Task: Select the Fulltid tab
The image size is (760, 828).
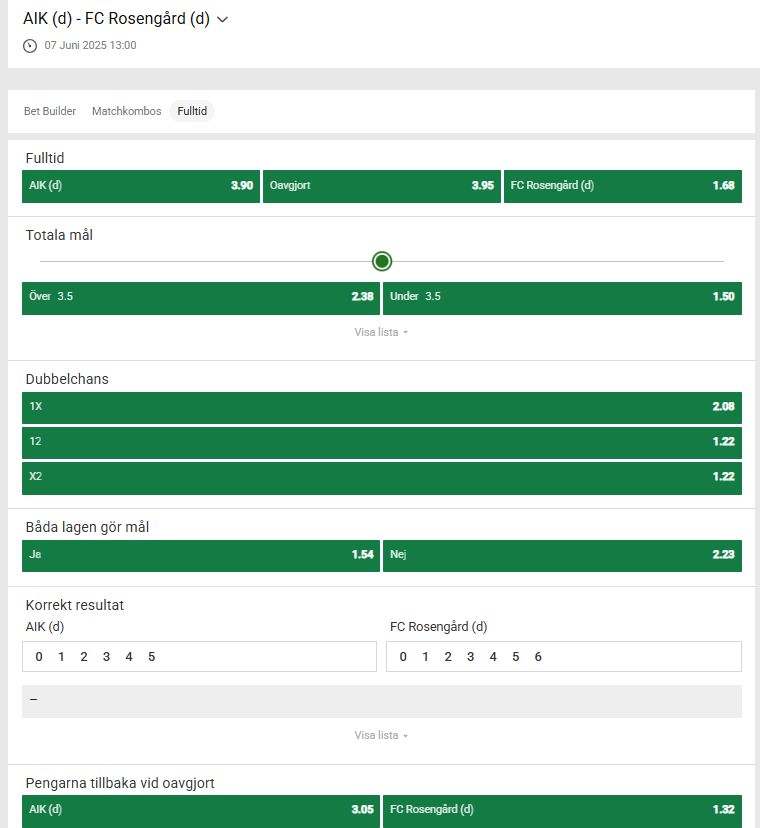Action: [192, 111]
